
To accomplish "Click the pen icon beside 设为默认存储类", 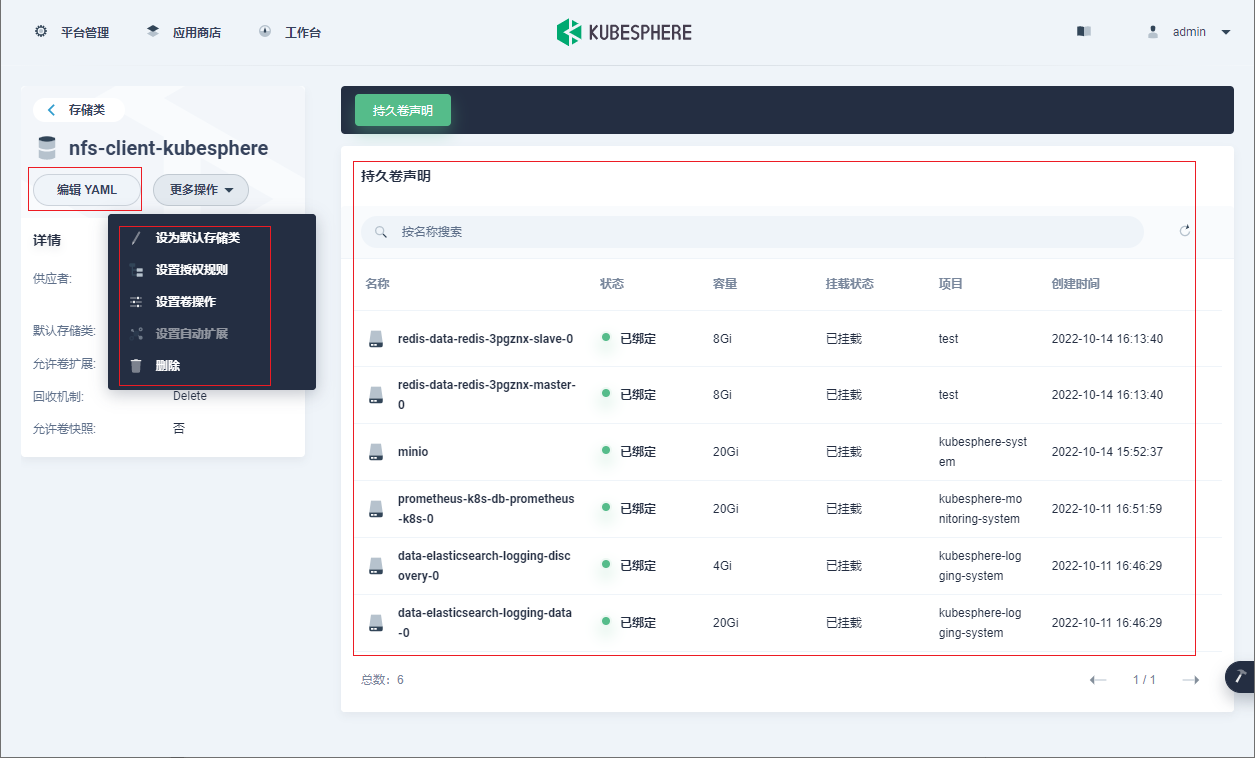I will [136, 238].
